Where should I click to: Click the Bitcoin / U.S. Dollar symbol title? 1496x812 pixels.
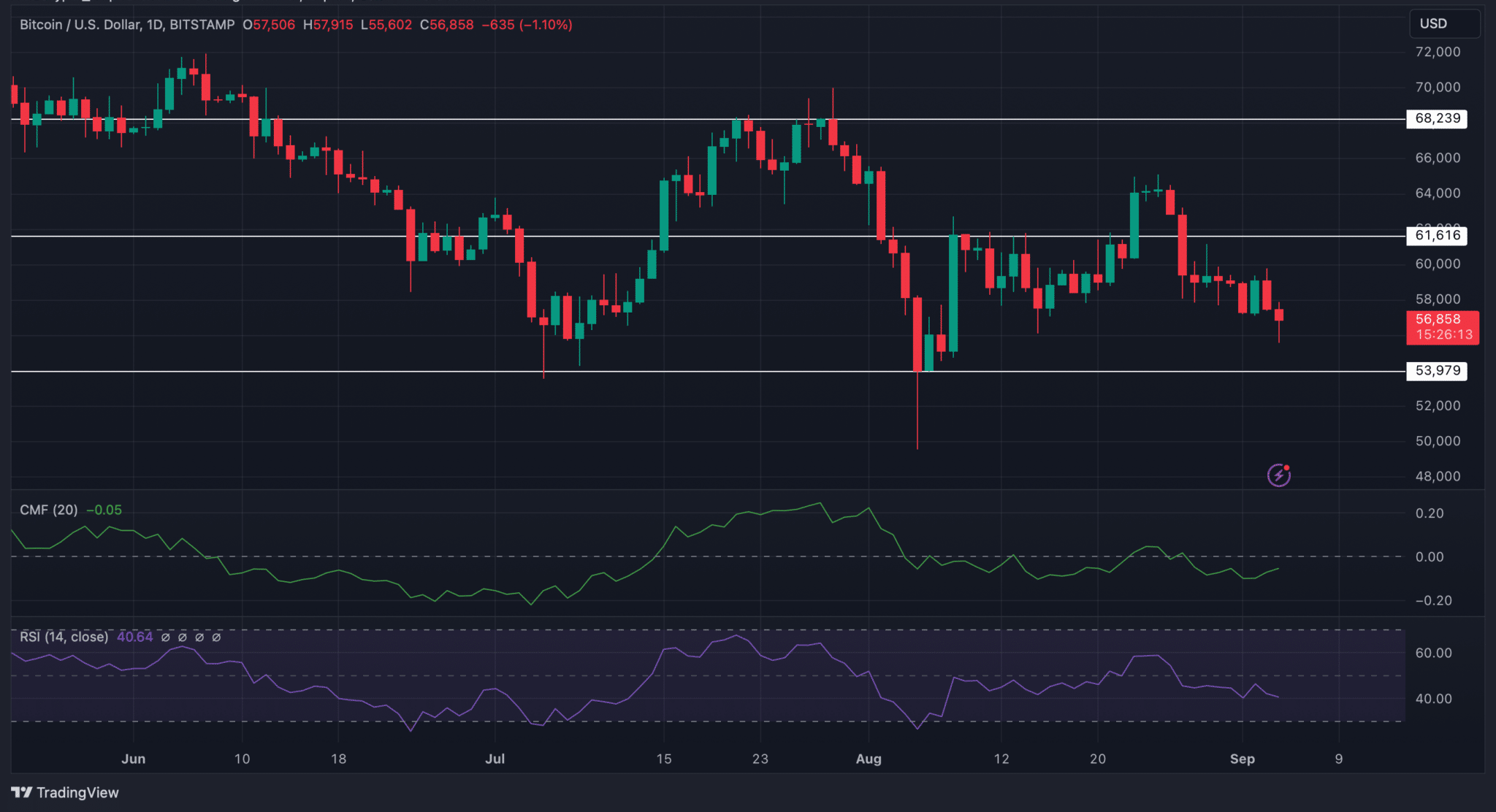coord(127,25)
